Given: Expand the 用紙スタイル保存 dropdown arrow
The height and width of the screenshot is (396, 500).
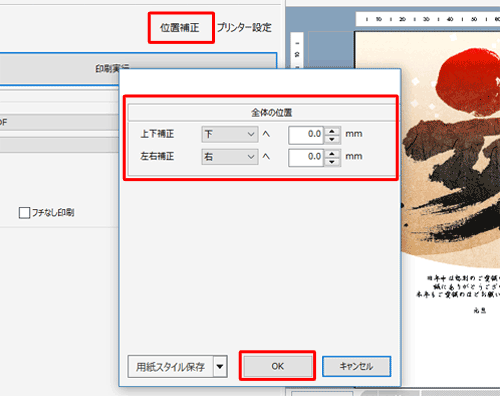Looking at the screenshot, I should [x=220, y=367].
